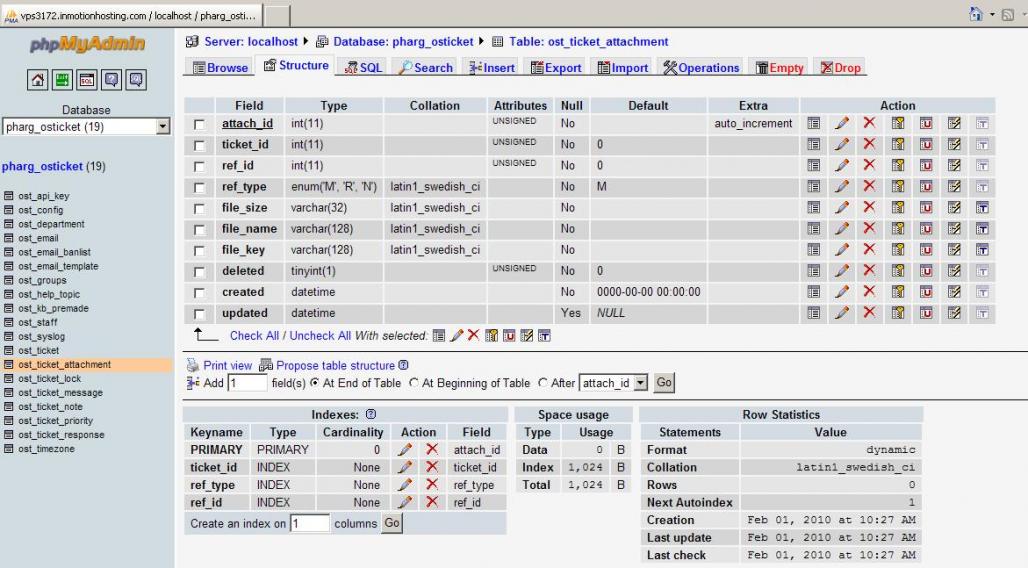Open ost_staff table in sidebar
Image resolution: width=1028 pixels, height=568 pixels.
point(38,322)
